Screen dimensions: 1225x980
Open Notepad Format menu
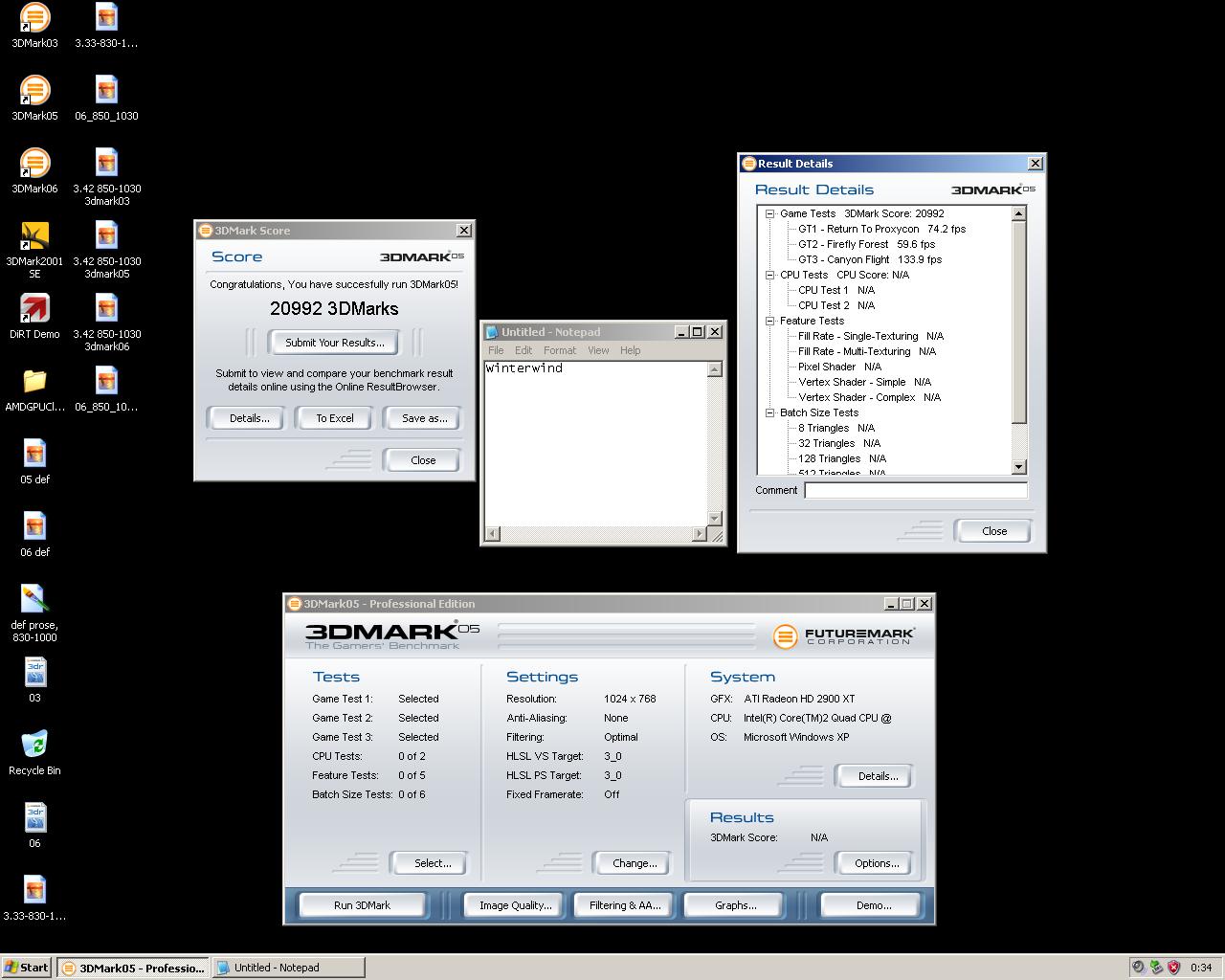coord(560,350)
